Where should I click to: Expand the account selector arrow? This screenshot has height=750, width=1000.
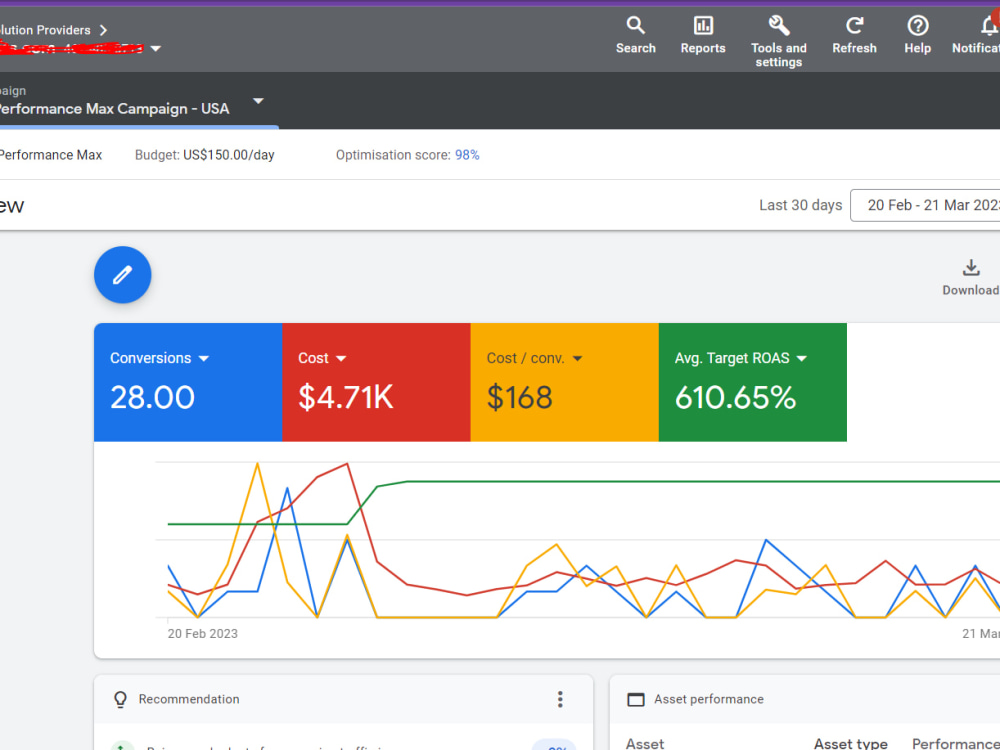(156, 48)
